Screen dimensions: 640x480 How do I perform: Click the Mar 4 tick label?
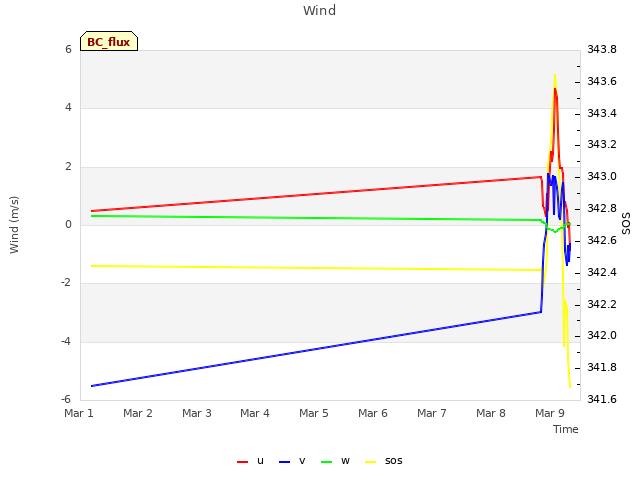255,413
